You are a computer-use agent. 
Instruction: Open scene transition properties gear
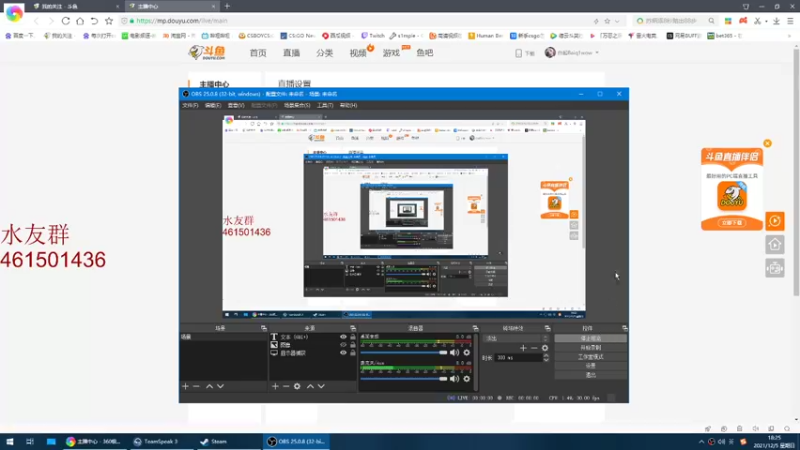(545, 348)
